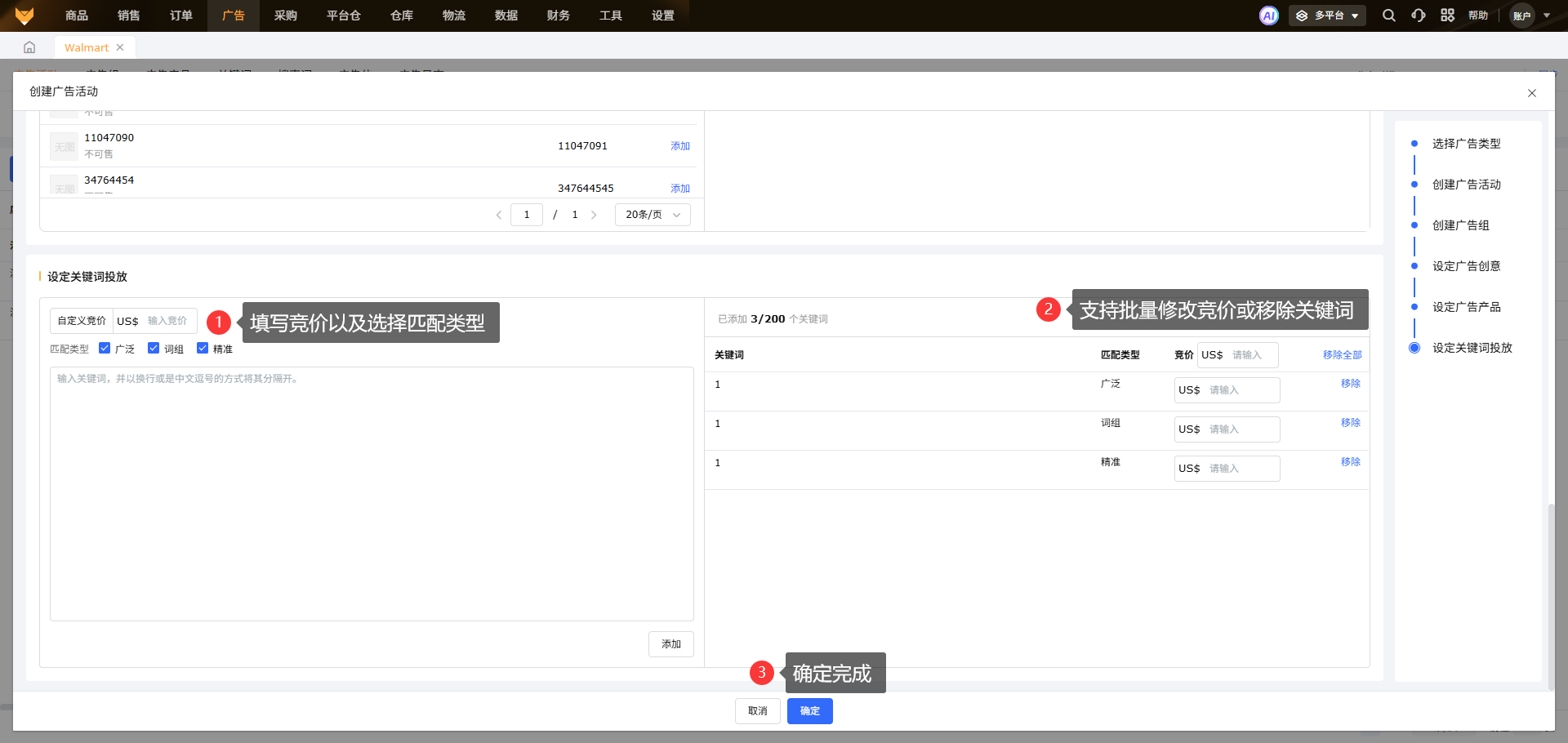Open the 销售 menu

tap(129, 16)
